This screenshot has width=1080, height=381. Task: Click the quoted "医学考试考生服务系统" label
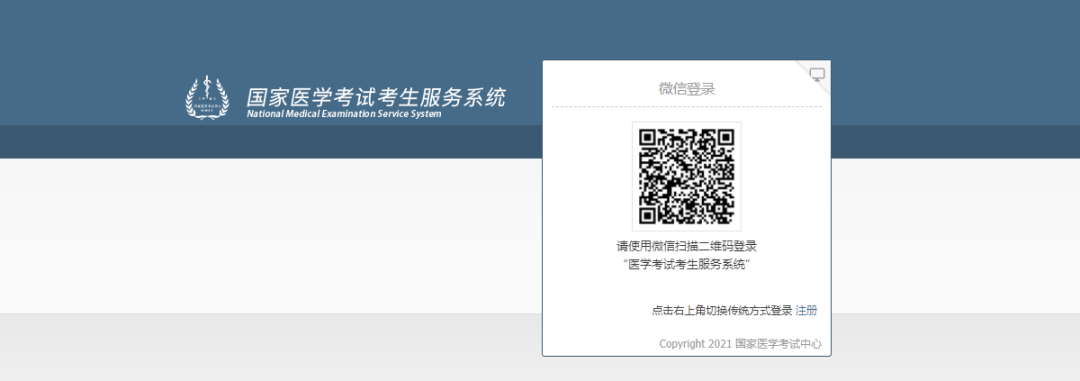(687, 265)
